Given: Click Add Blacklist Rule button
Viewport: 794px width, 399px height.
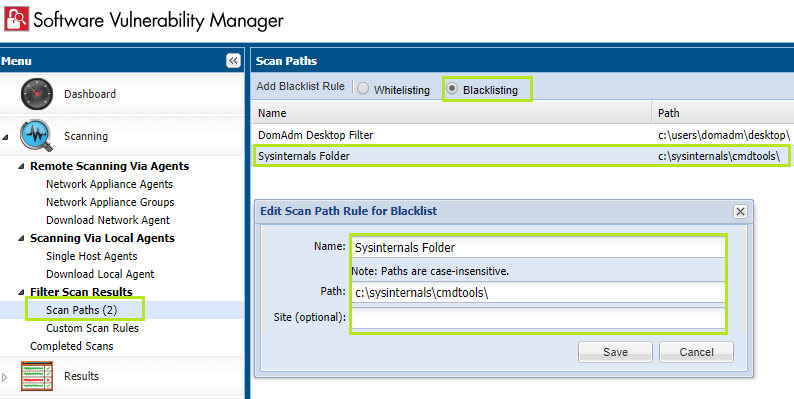Looking at the screenshot, I should (x=300, y=86).
